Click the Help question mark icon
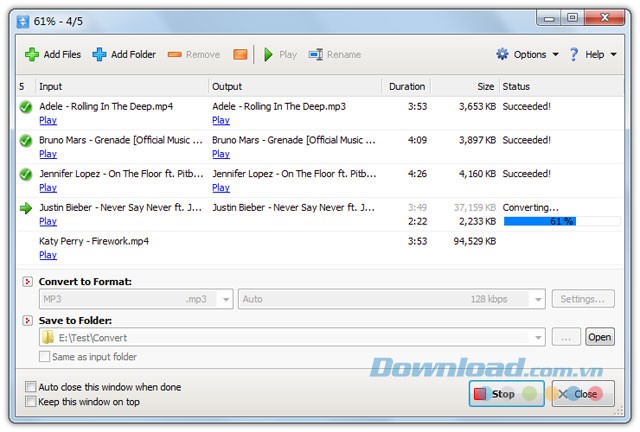 coord(574,54)
